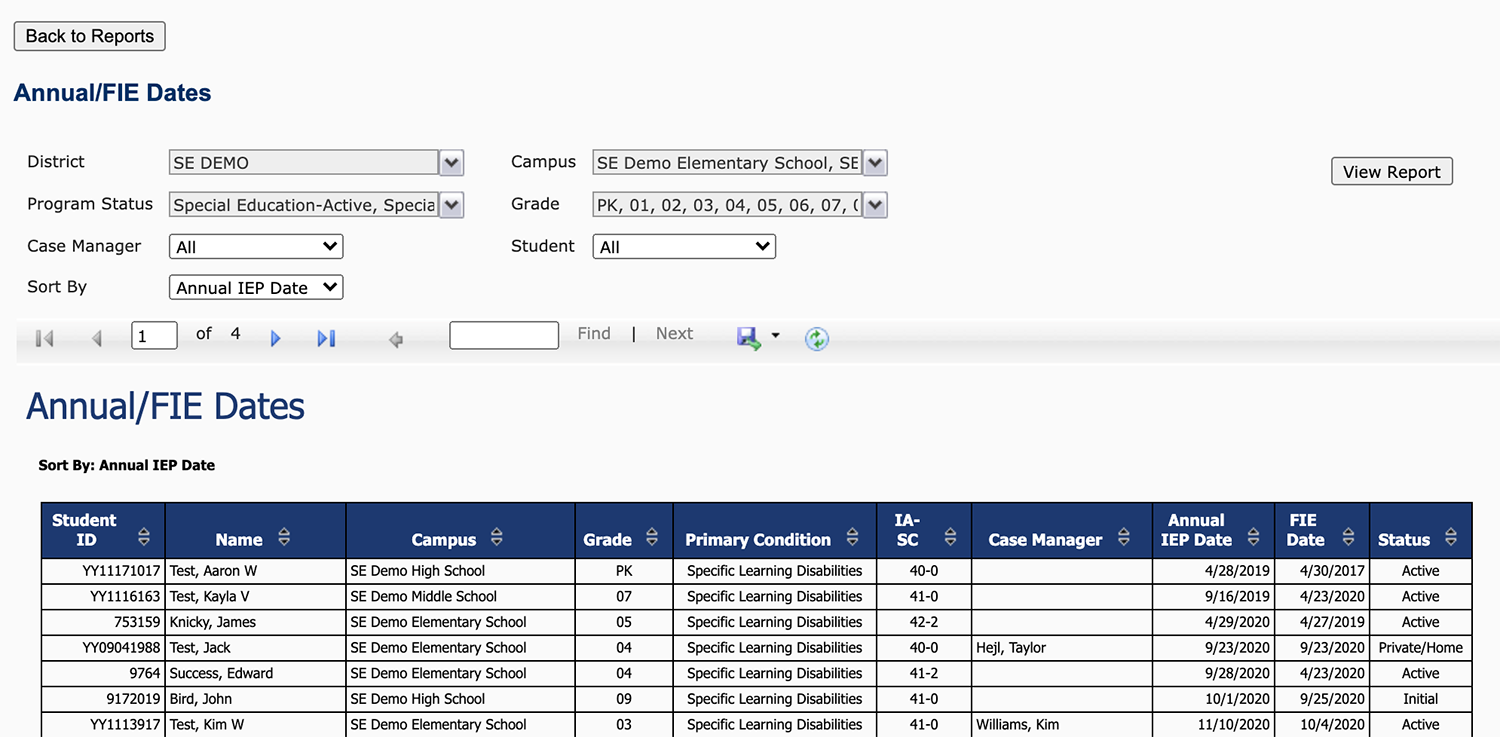Expand the Sort By select box
The image size is (1500, 737).
[x=256, y=287]
